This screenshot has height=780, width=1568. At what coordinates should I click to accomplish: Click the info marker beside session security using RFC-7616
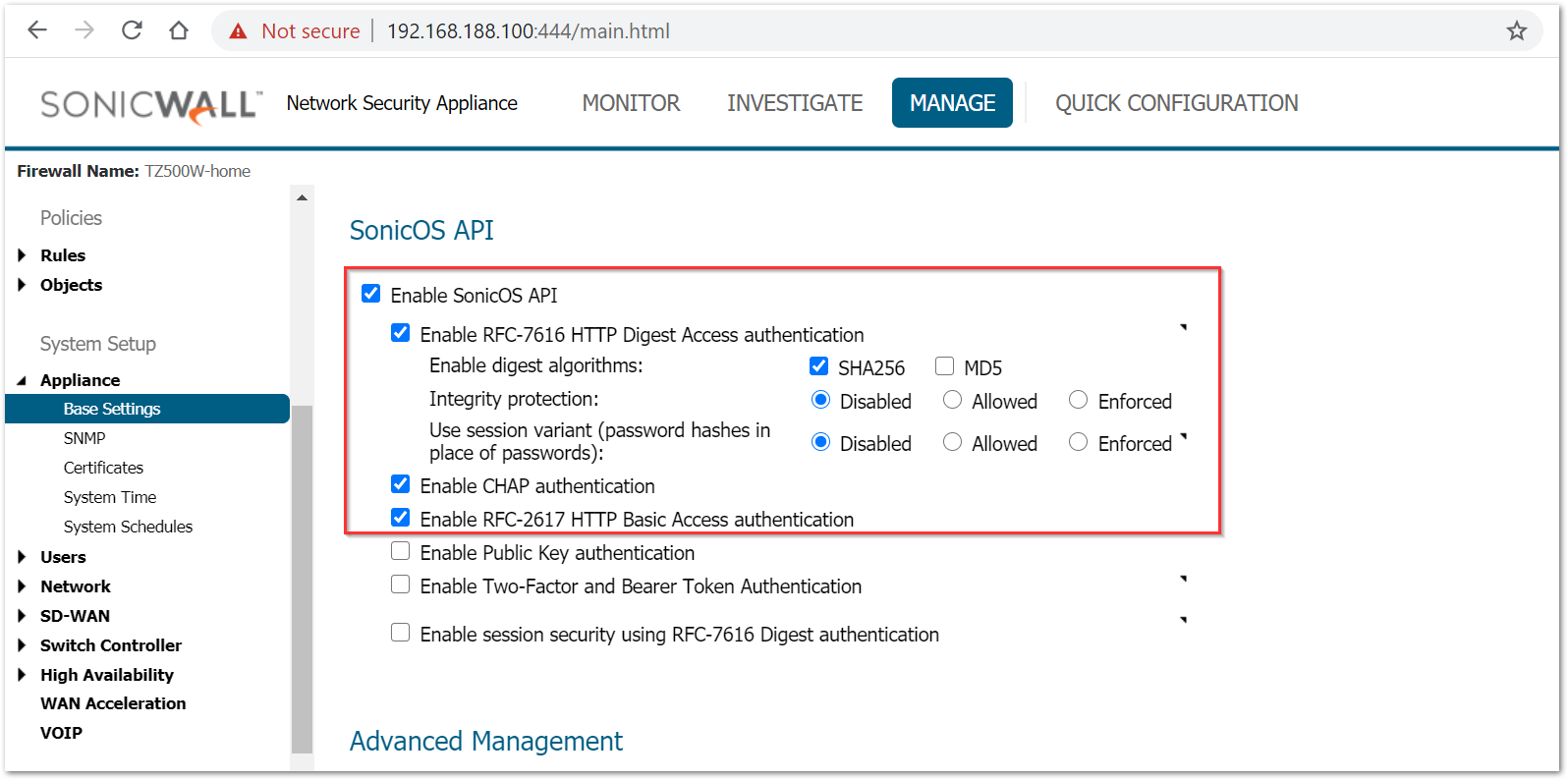tap(1183, 620)
